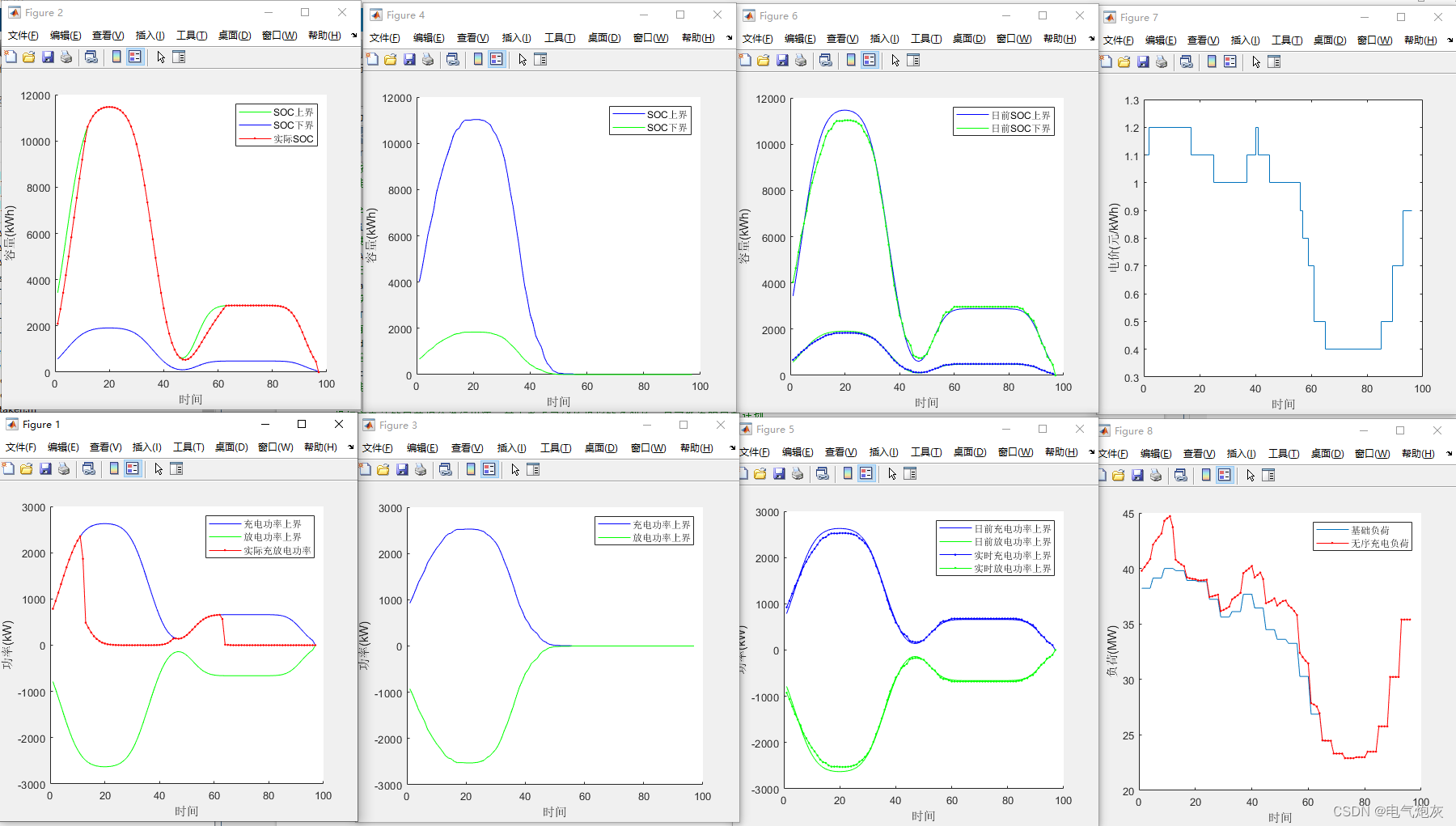Click 放电功率上界 legend entry in Figure 3
This screenshot has width=1456, height=826.
tap(662, 538)
